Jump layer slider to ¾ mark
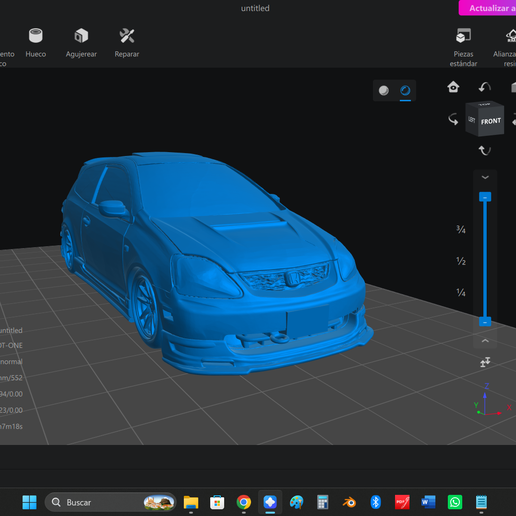This screenshot has width=516, height=516. 461,229
